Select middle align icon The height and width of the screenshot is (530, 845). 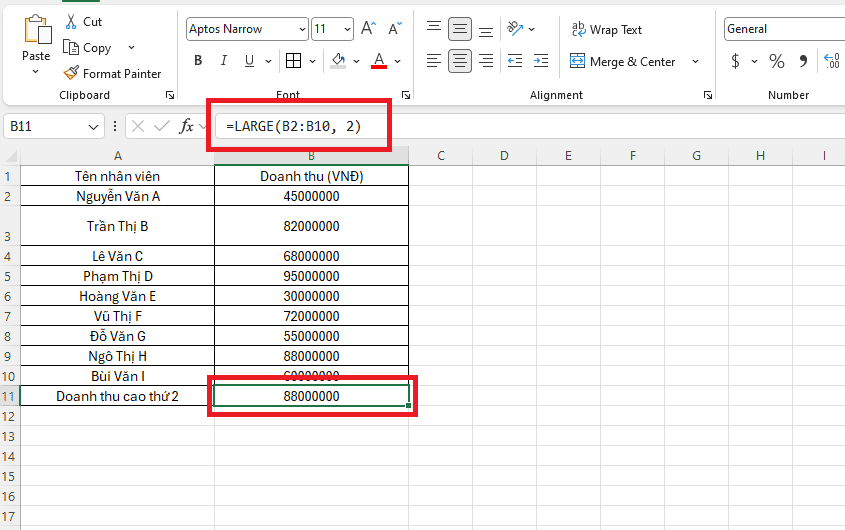[460, 29]
